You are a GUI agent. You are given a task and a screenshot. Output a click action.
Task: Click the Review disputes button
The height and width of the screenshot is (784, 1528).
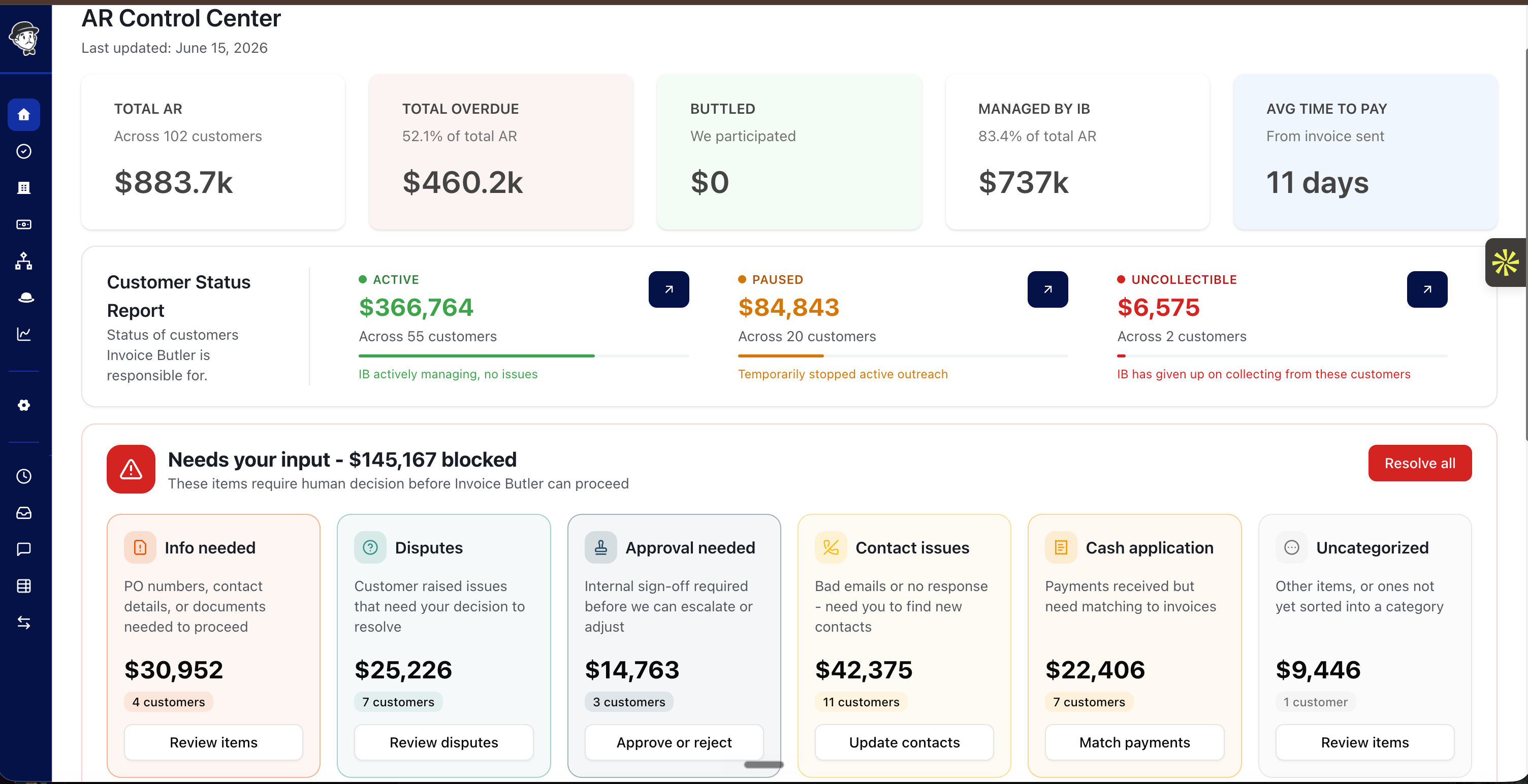(x=443, y=742)
